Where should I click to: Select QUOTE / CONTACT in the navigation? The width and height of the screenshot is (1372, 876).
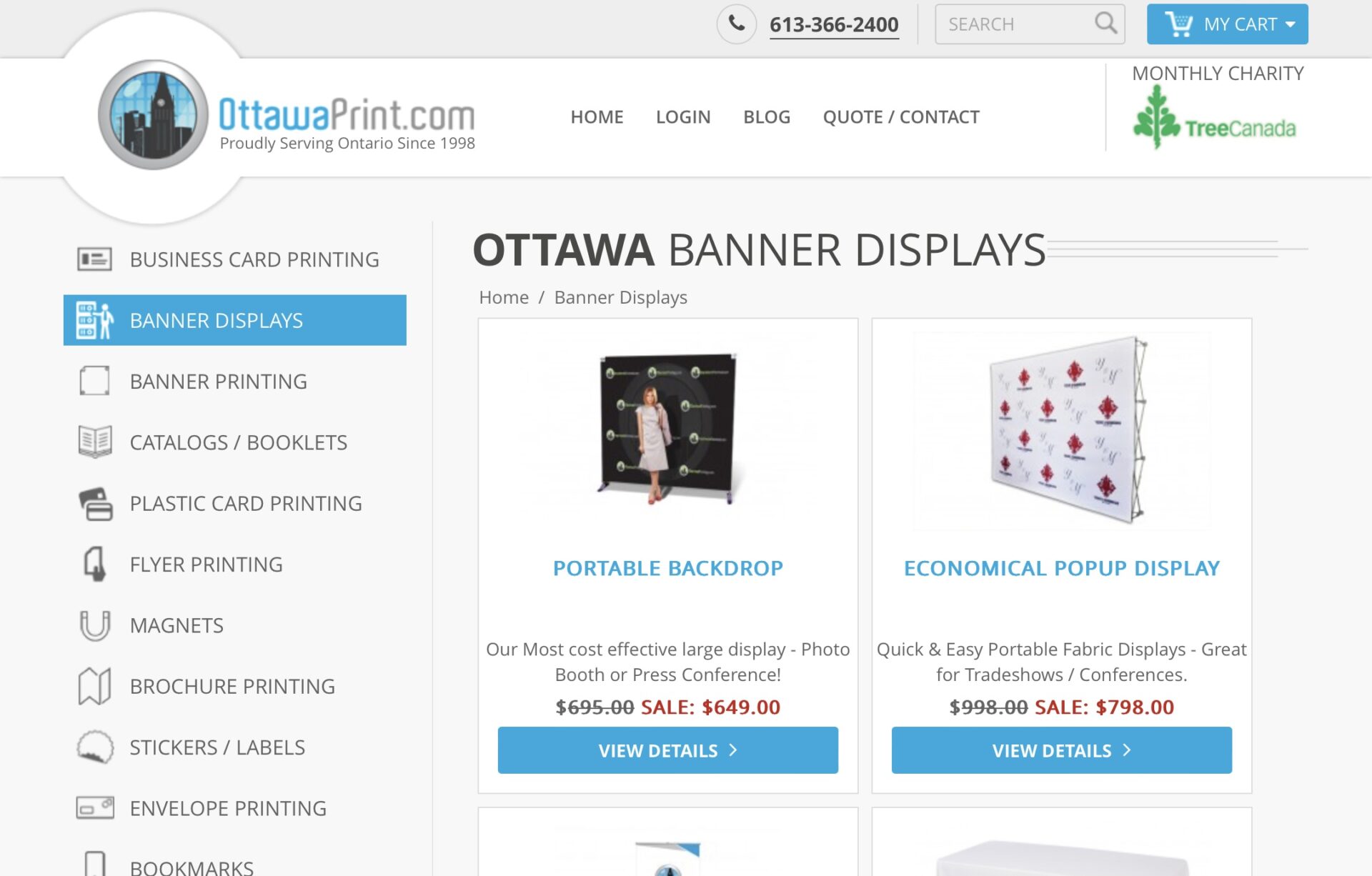coord(901,116)
